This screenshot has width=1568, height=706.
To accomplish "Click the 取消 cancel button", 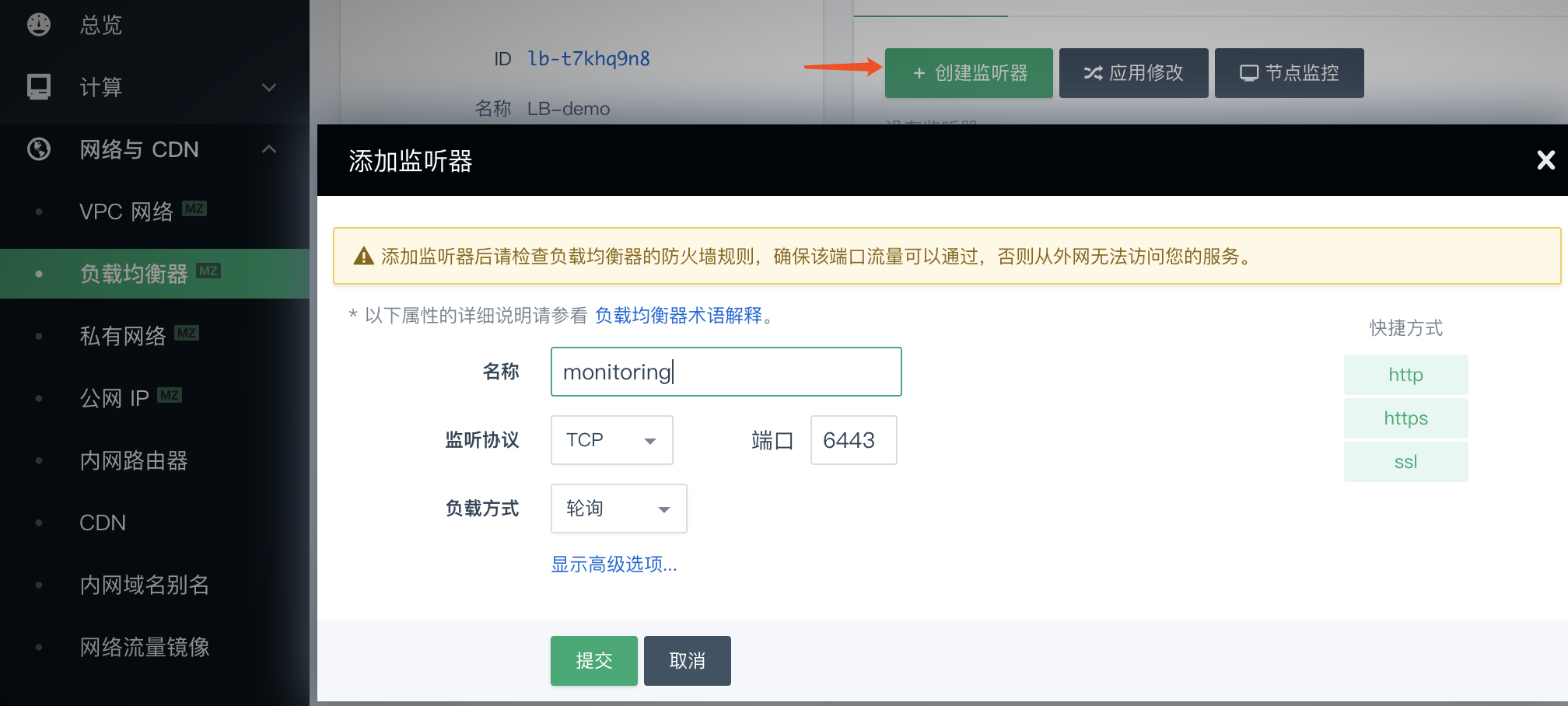I will (688, 661).
